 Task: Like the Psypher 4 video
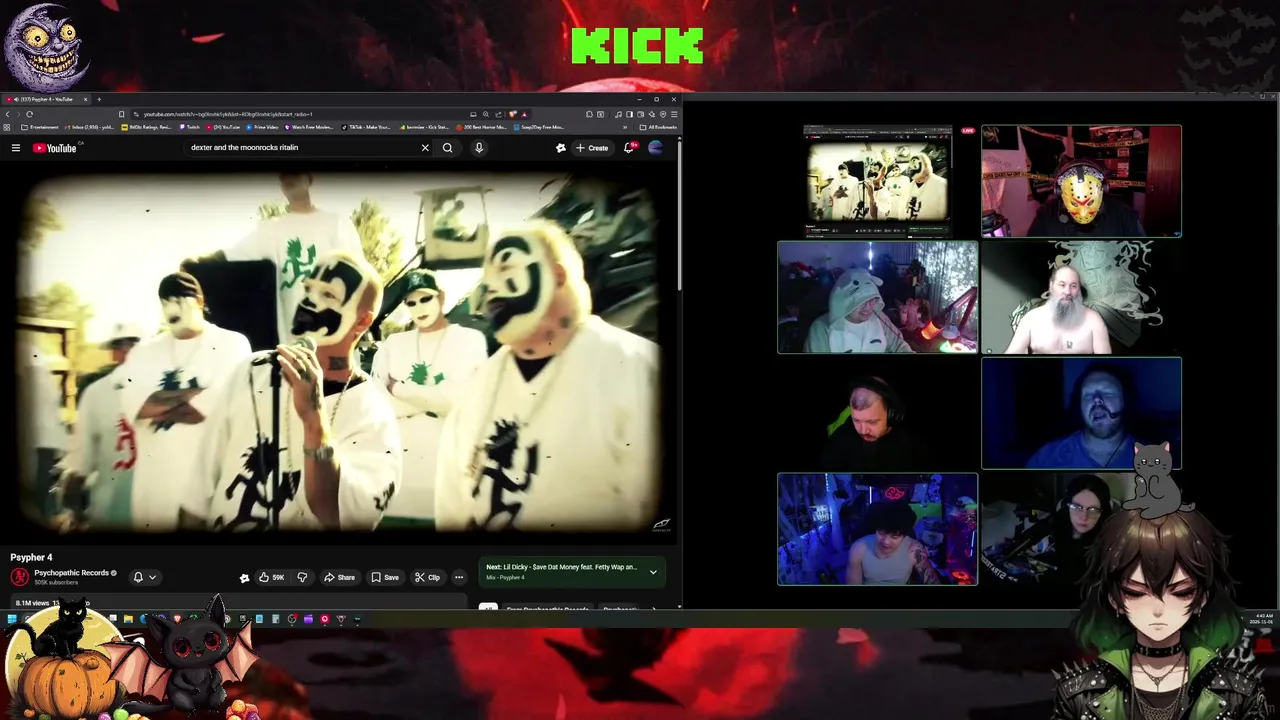point(272,577)
